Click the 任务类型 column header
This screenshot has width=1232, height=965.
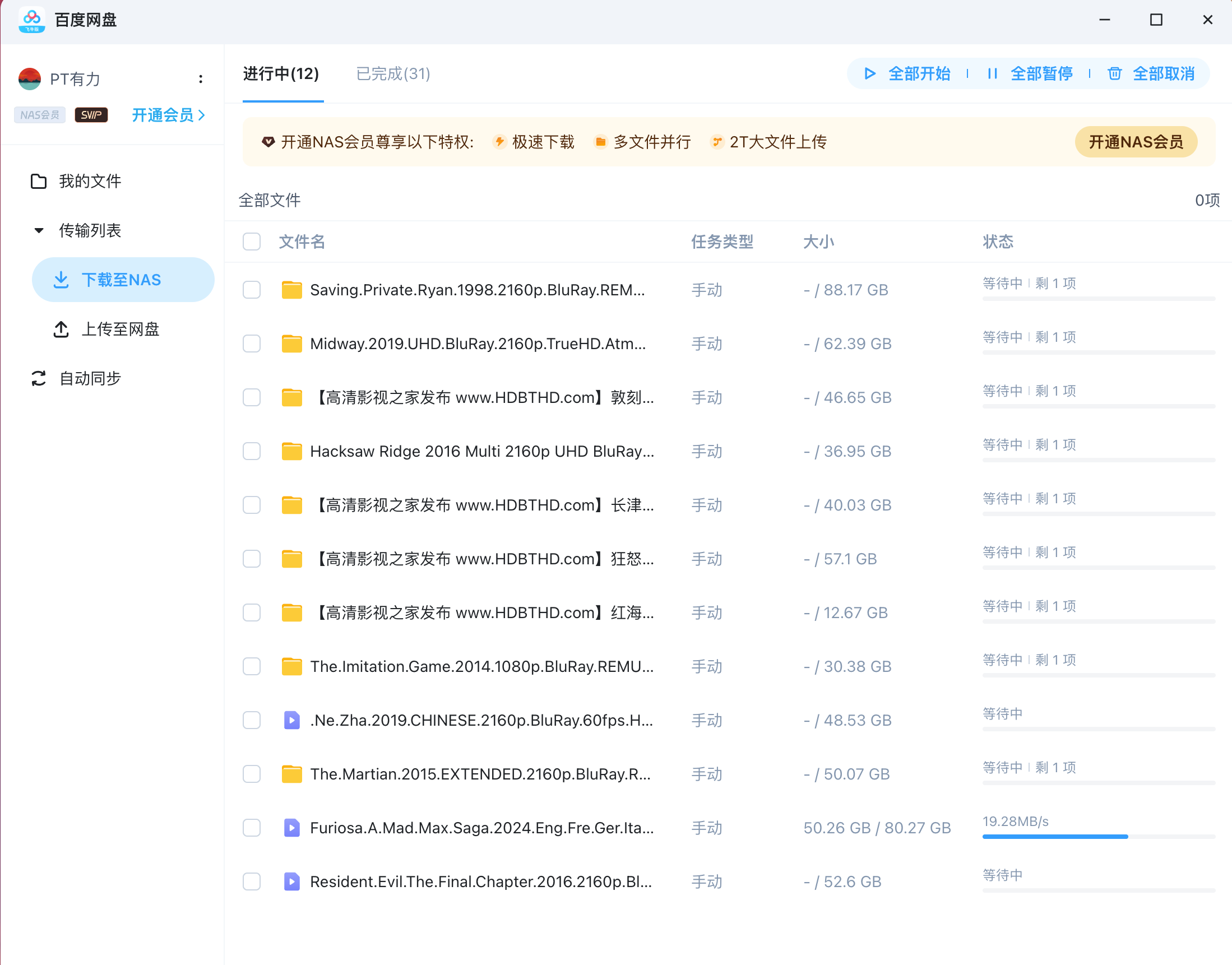[x=722, y=242]
